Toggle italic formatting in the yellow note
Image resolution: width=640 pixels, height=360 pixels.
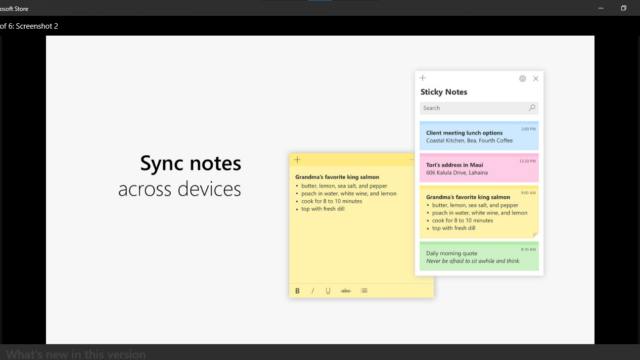313,291
